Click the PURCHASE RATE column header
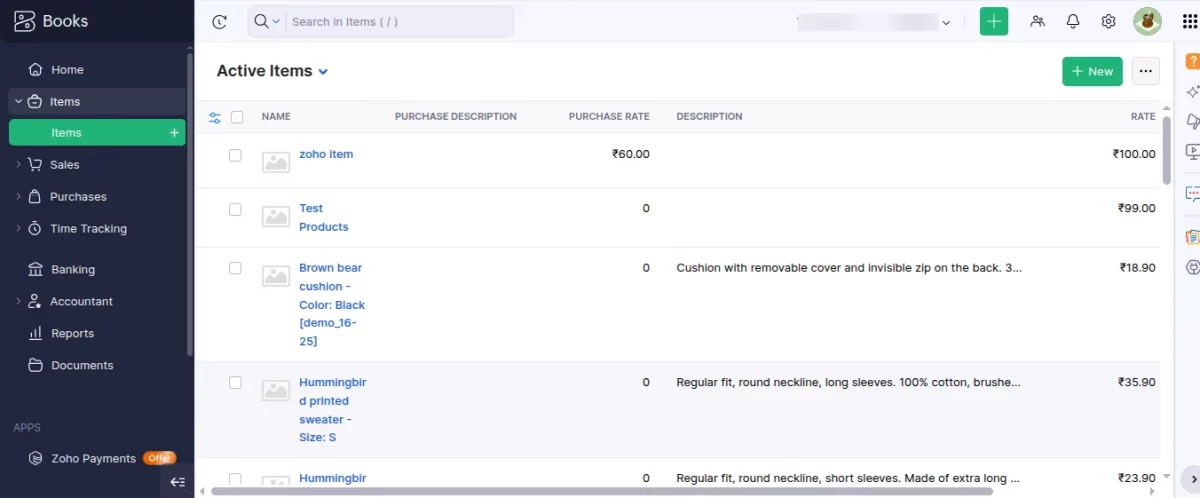This screenshot has width=1200, height=498. (609, 117)
